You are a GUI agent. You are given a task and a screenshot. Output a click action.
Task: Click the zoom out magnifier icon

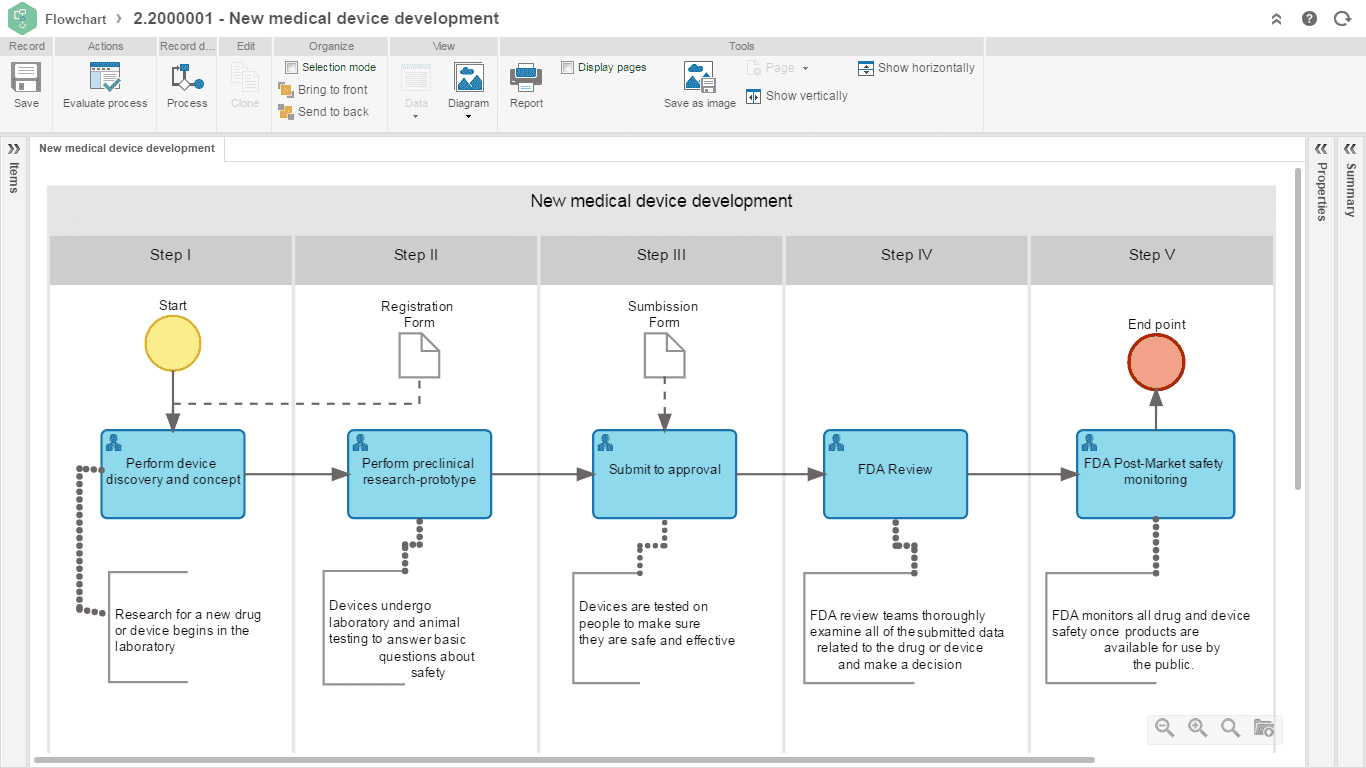pos(1164,728)
